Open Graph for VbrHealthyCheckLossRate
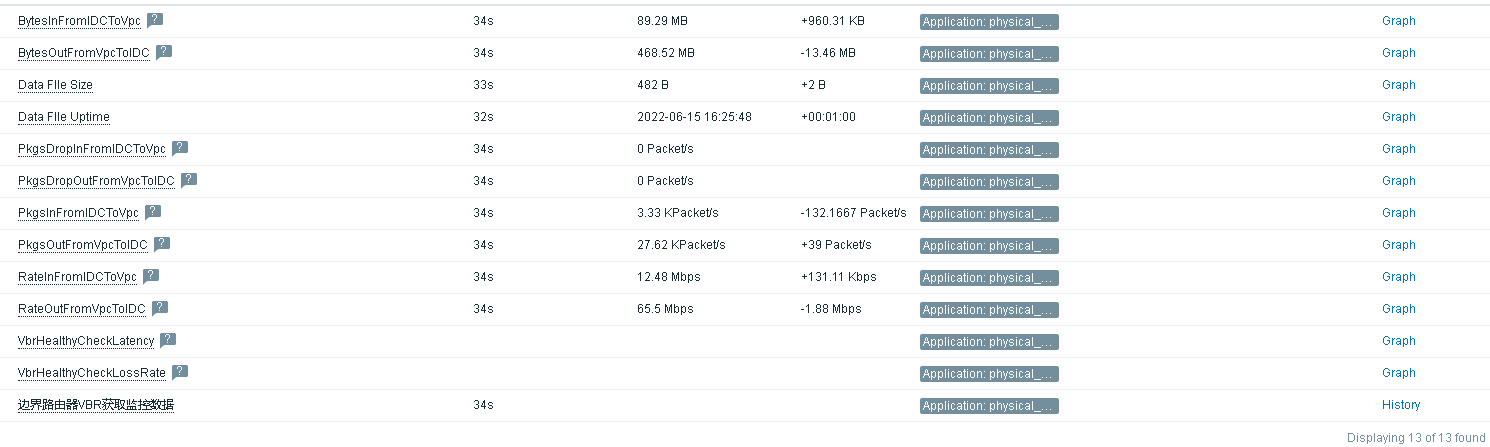 tap(1398, 373)
